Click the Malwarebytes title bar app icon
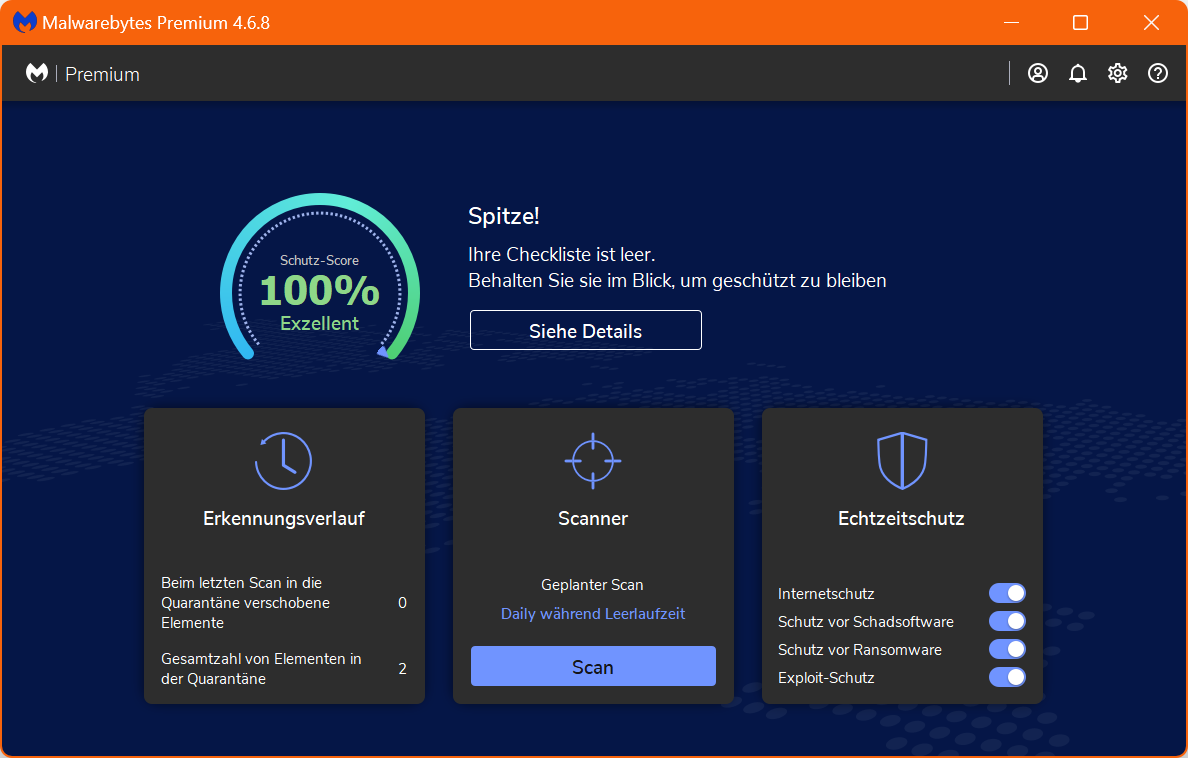Image resolution: width=1188 pixels, height=758 pixels. pyautogui.click(x=24, y=22)
